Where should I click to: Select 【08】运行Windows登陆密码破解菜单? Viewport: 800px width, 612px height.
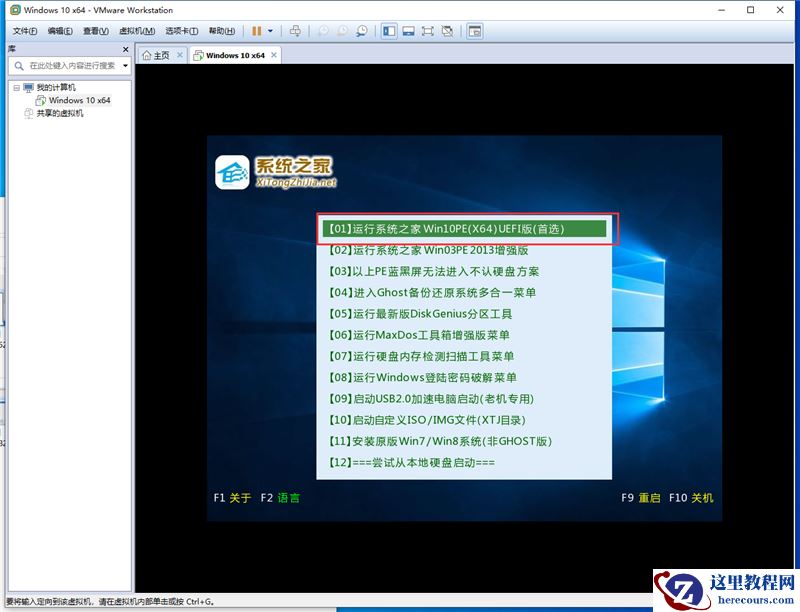pyautogui.click(x=422, y=377)
